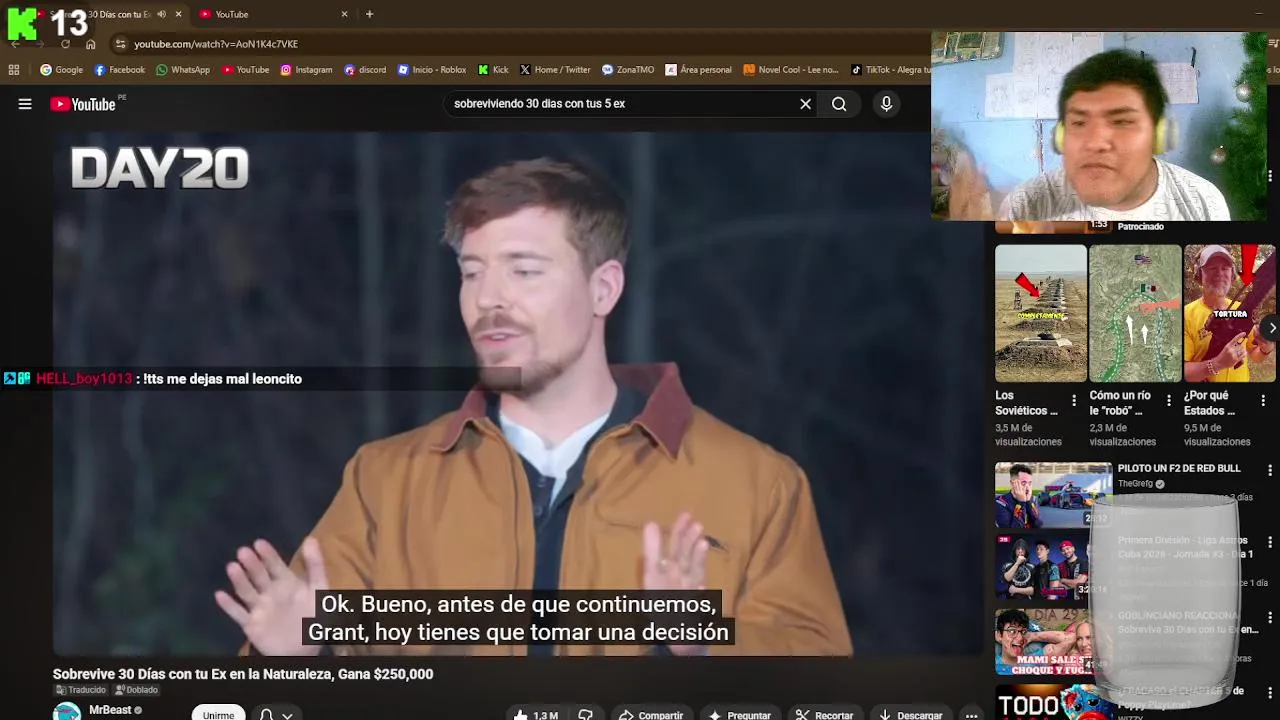View site information icon in address bar
The height and width of the screenshot is (720, 1280).
pyautogui.click(x=121, y=44)
